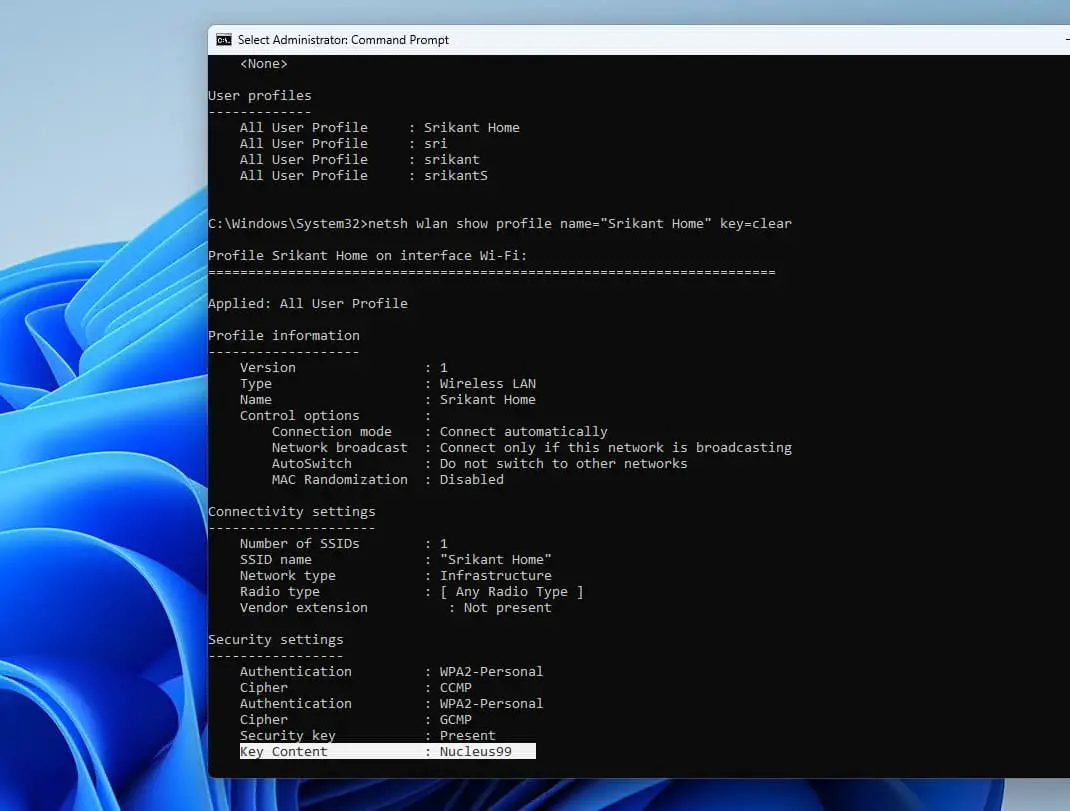
Task: Click the "Connect automatically" connection mode value
Action: pos(523,431)
